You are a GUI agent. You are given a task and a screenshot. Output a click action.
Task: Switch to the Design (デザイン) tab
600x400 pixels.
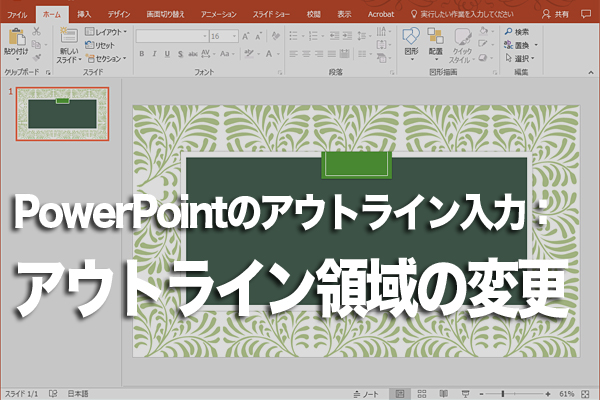(119, 15)
